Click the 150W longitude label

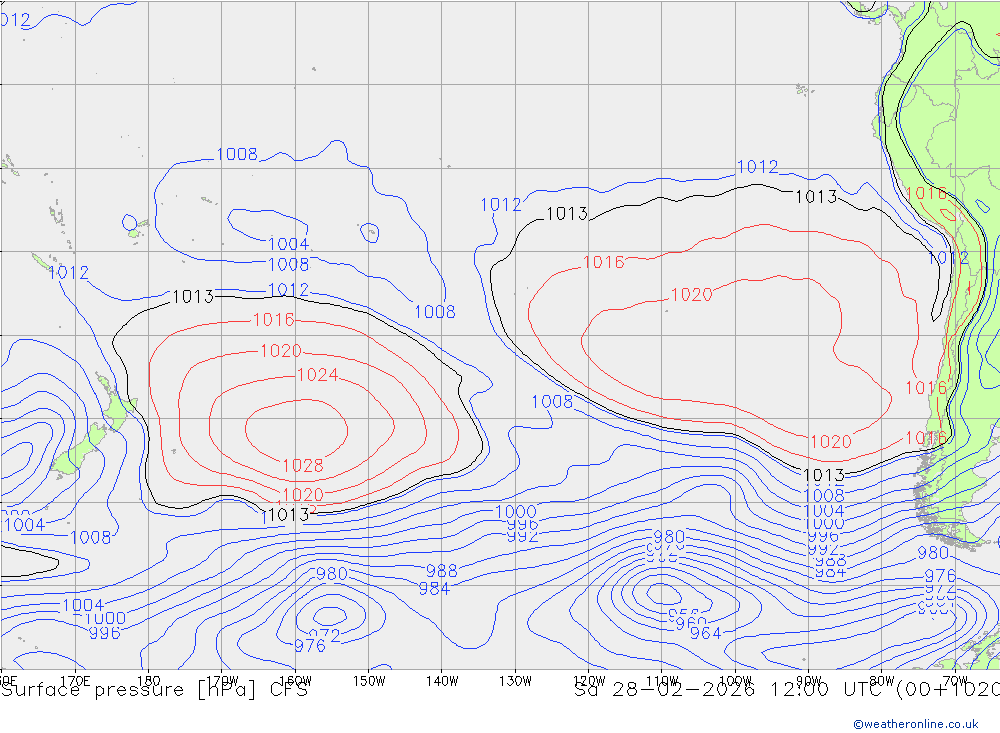[x=369, y=681]
